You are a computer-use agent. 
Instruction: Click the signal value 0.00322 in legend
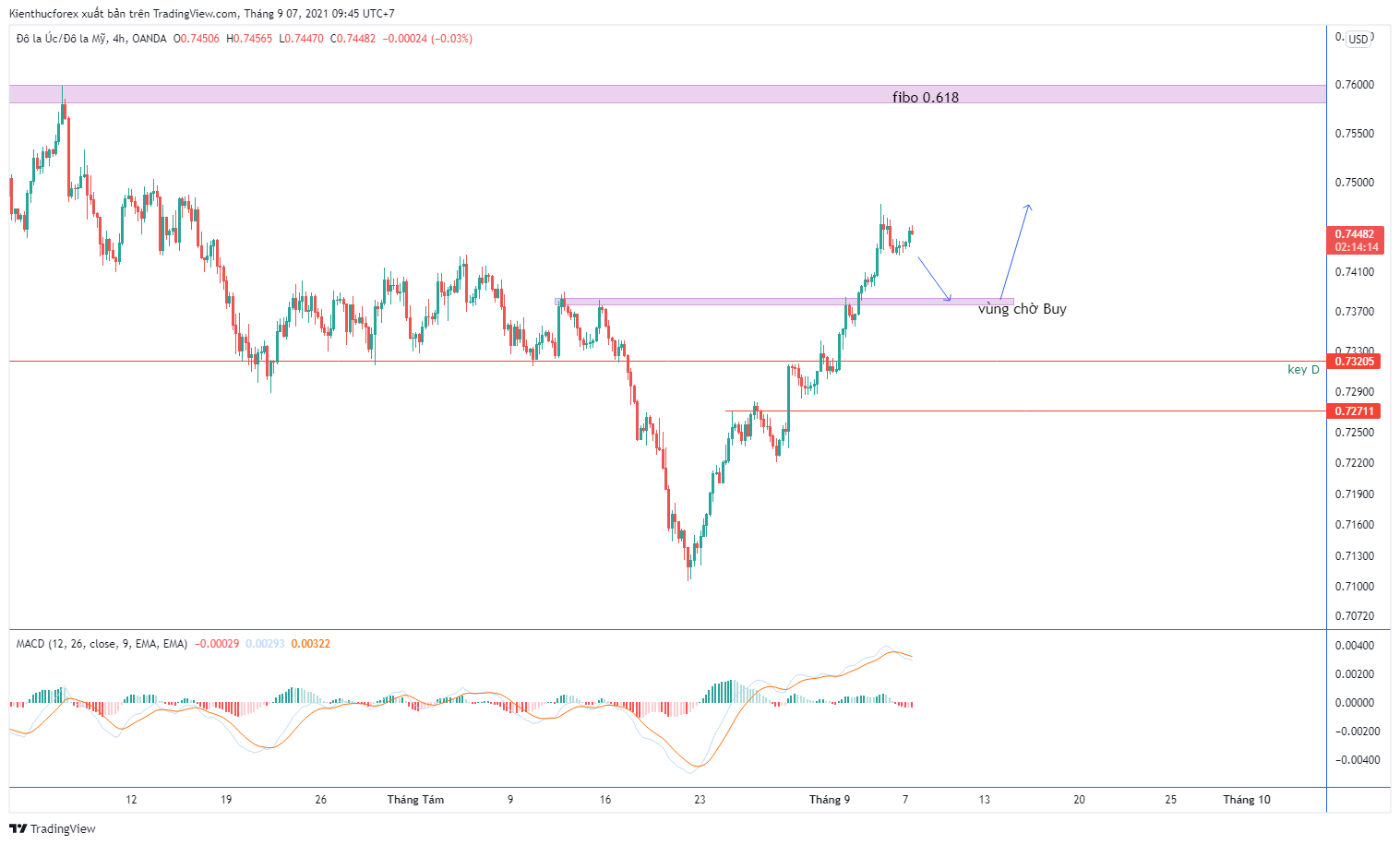pos(310,644)
